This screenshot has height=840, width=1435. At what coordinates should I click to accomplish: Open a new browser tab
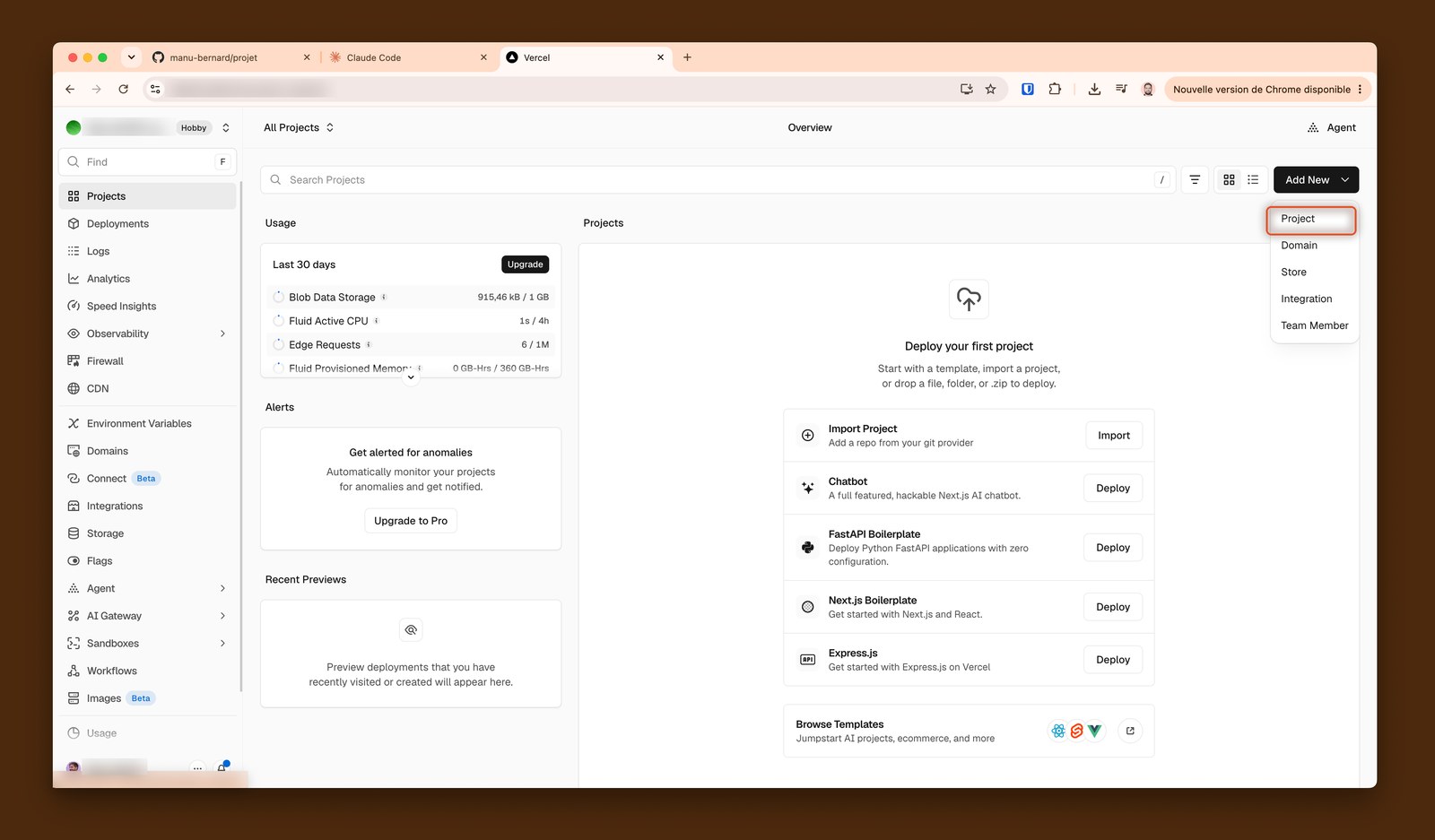click(687, 57)
